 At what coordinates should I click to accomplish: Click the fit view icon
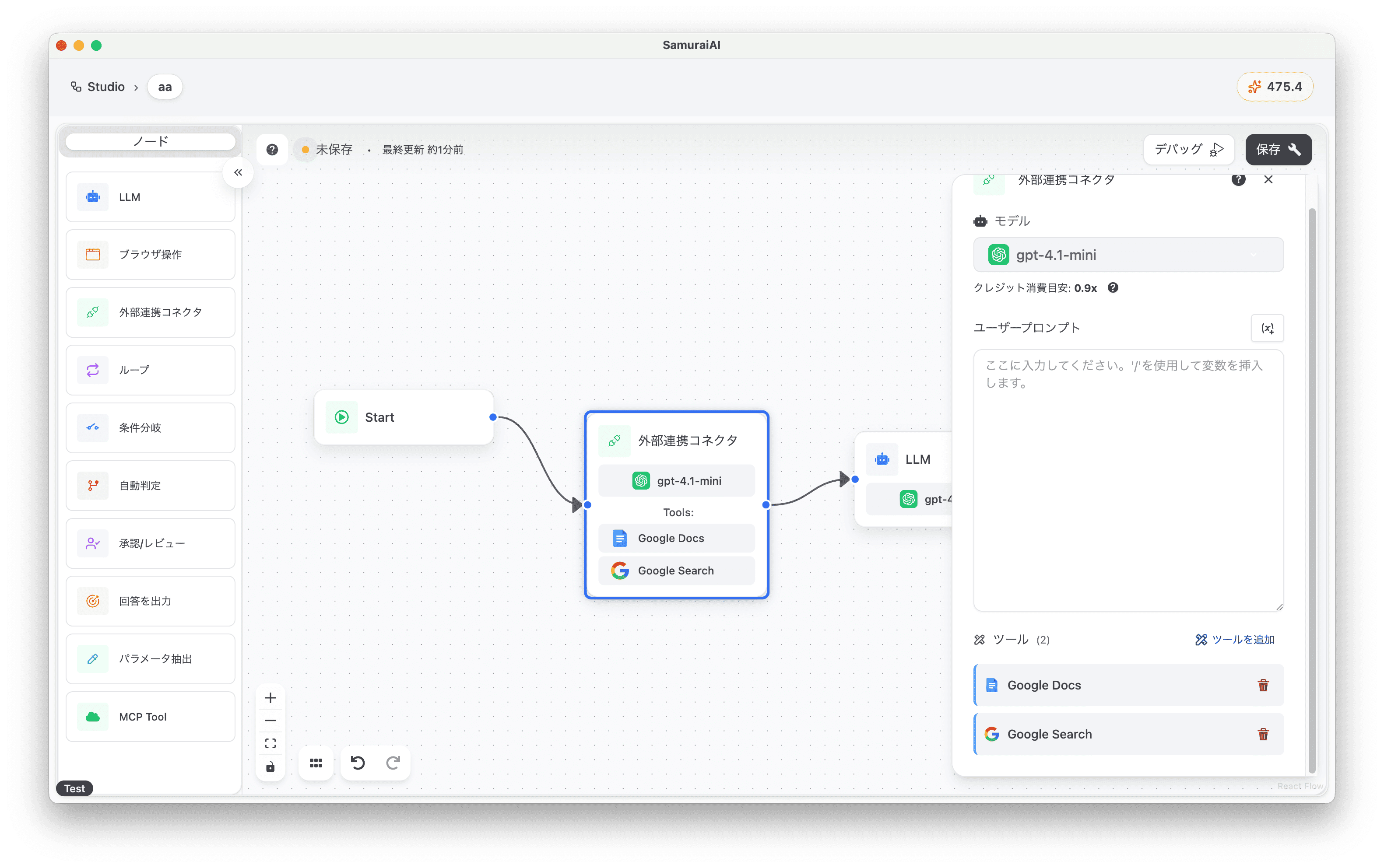(270, 743)
